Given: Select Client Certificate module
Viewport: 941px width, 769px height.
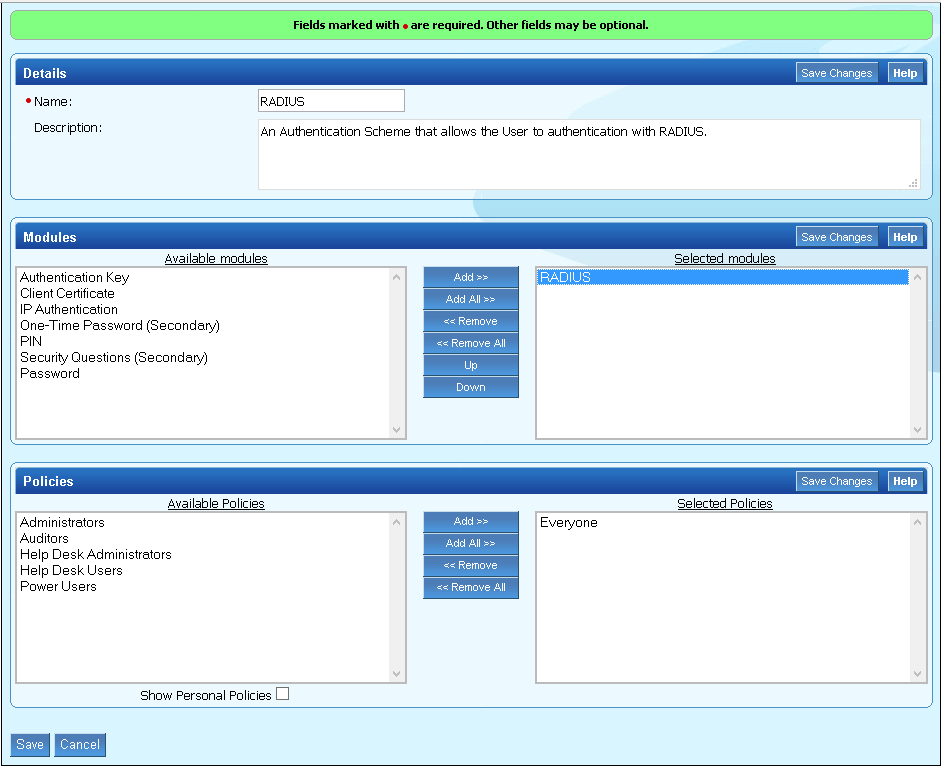Looking at the screenshot, I should pos(67,294).
